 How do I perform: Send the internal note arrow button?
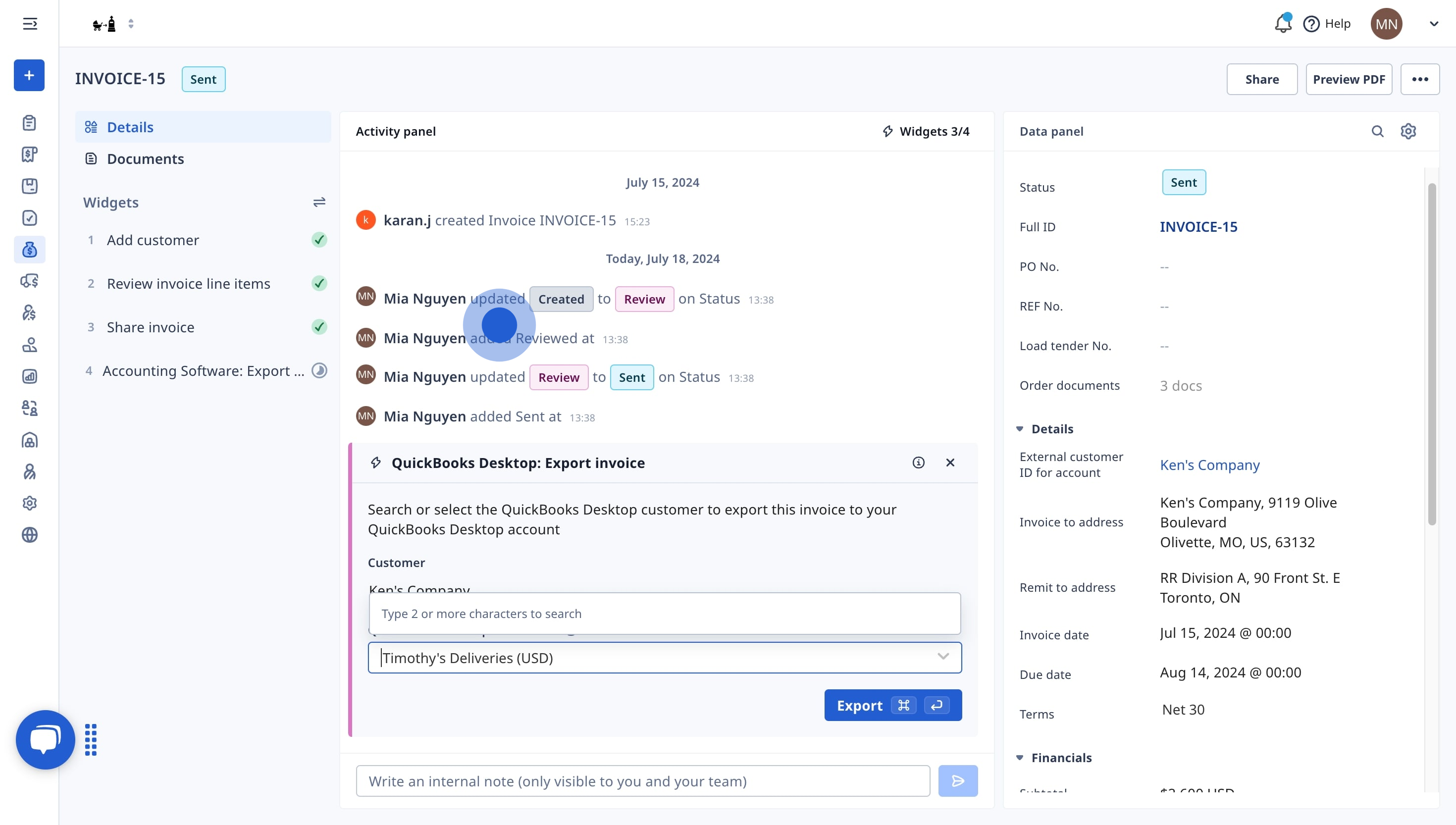pos(957,781)
